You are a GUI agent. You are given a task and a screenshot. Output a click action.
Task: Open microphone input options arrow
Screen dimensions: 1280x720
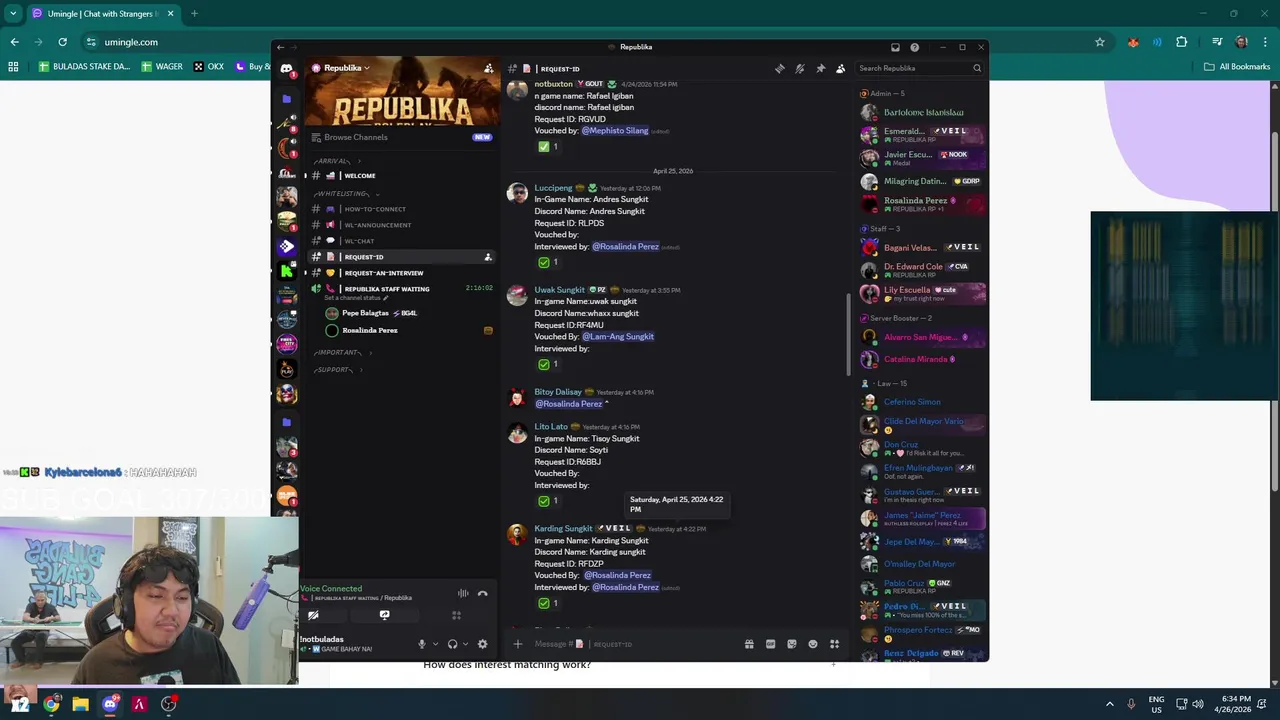point(434,644)
